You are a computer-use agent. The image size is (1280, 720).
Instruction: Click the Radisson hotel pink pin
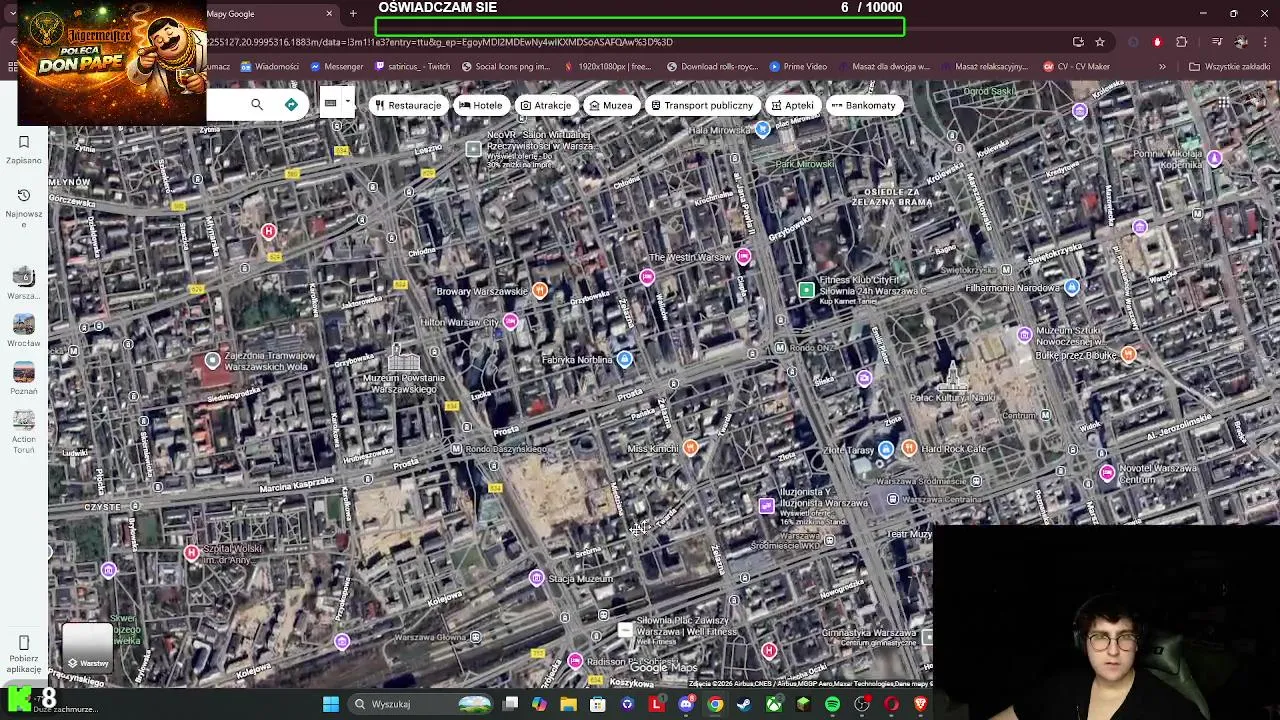click(575, 660)
